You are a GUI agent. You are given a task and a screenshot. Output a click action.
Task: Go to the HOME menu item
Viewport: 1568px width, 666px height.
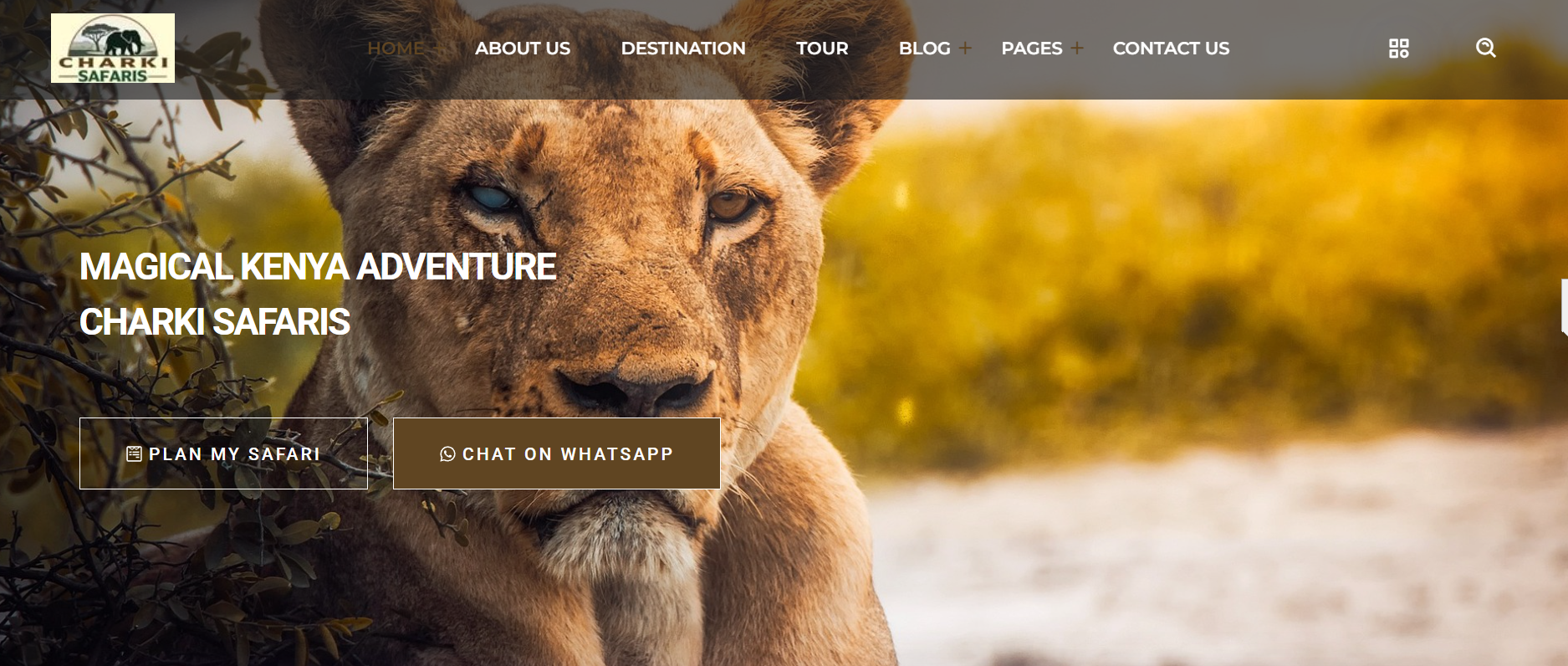coord(396,49)
